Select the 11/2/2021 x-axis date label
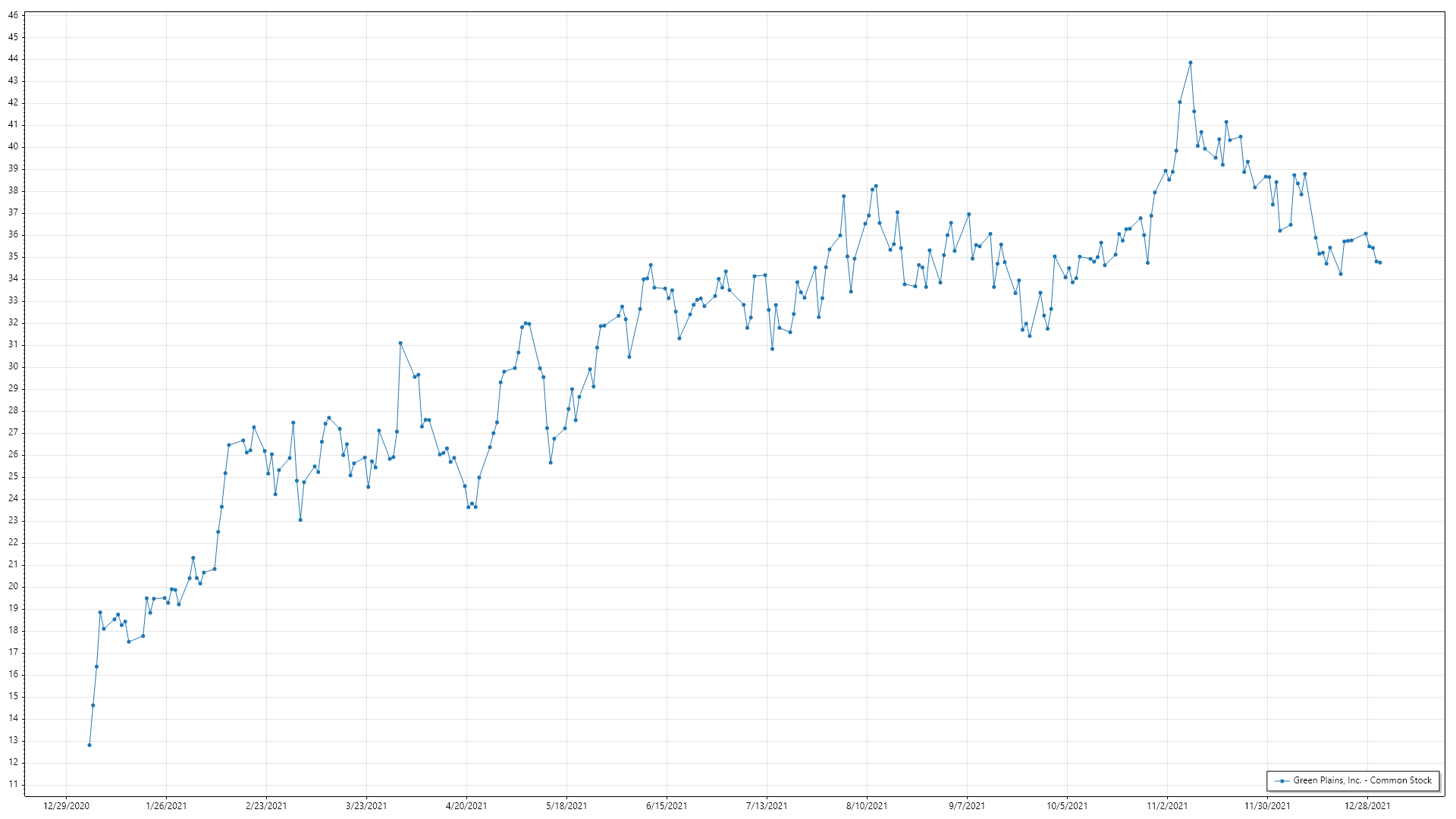The width and height of the screenshot is (1456, 819). click(1167, 806)
